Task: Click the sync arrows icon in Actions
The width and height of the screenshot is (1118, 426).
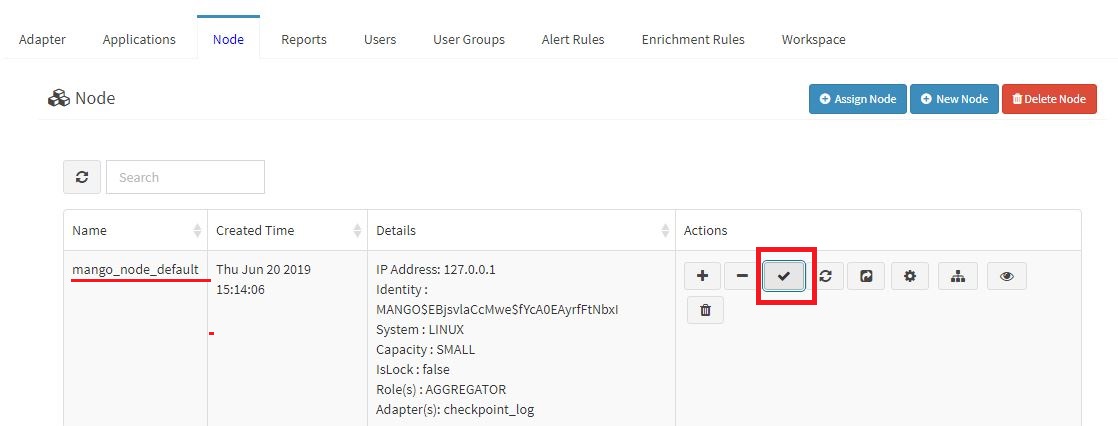Action: [826, 276]
